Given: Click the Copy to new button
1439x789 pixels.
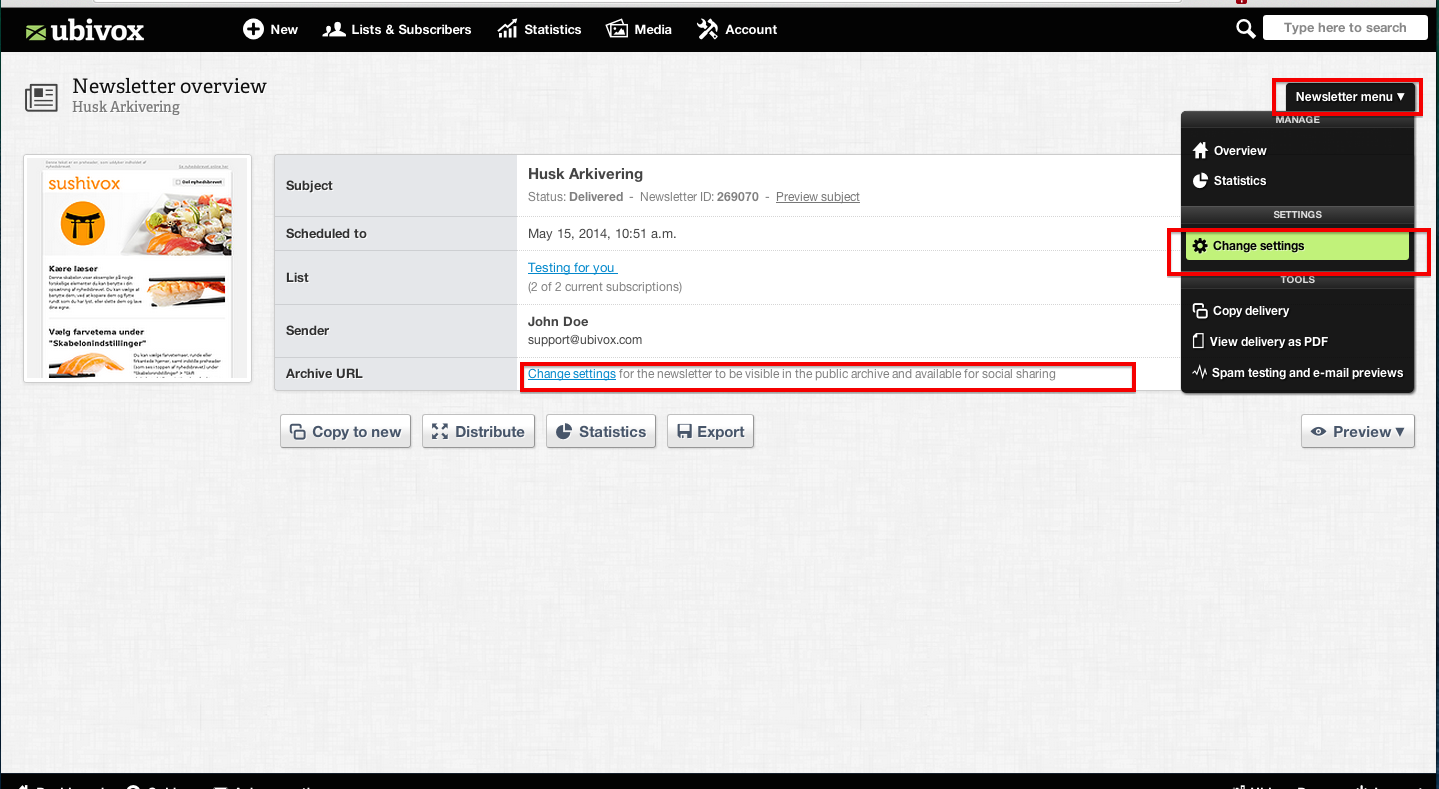Looking at the screenshot, I should (345, 431).
